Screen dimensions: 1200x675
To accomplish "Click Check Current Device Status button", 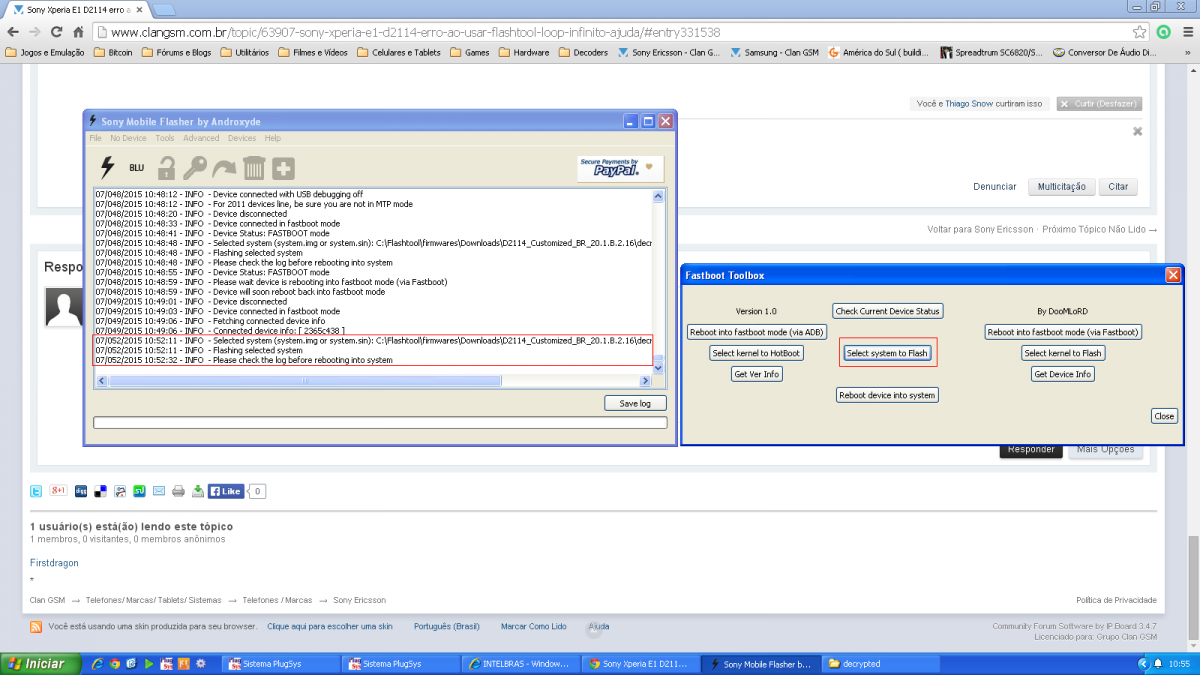I will pos(888,311).
